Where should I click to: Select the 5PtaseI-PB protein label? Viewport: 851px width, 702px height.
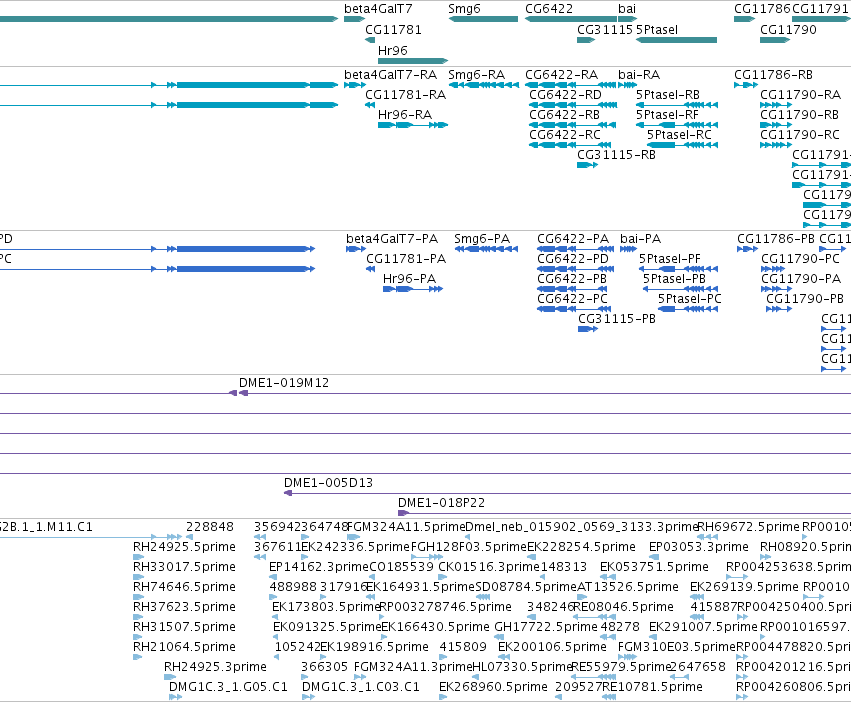tap(675, 279)
